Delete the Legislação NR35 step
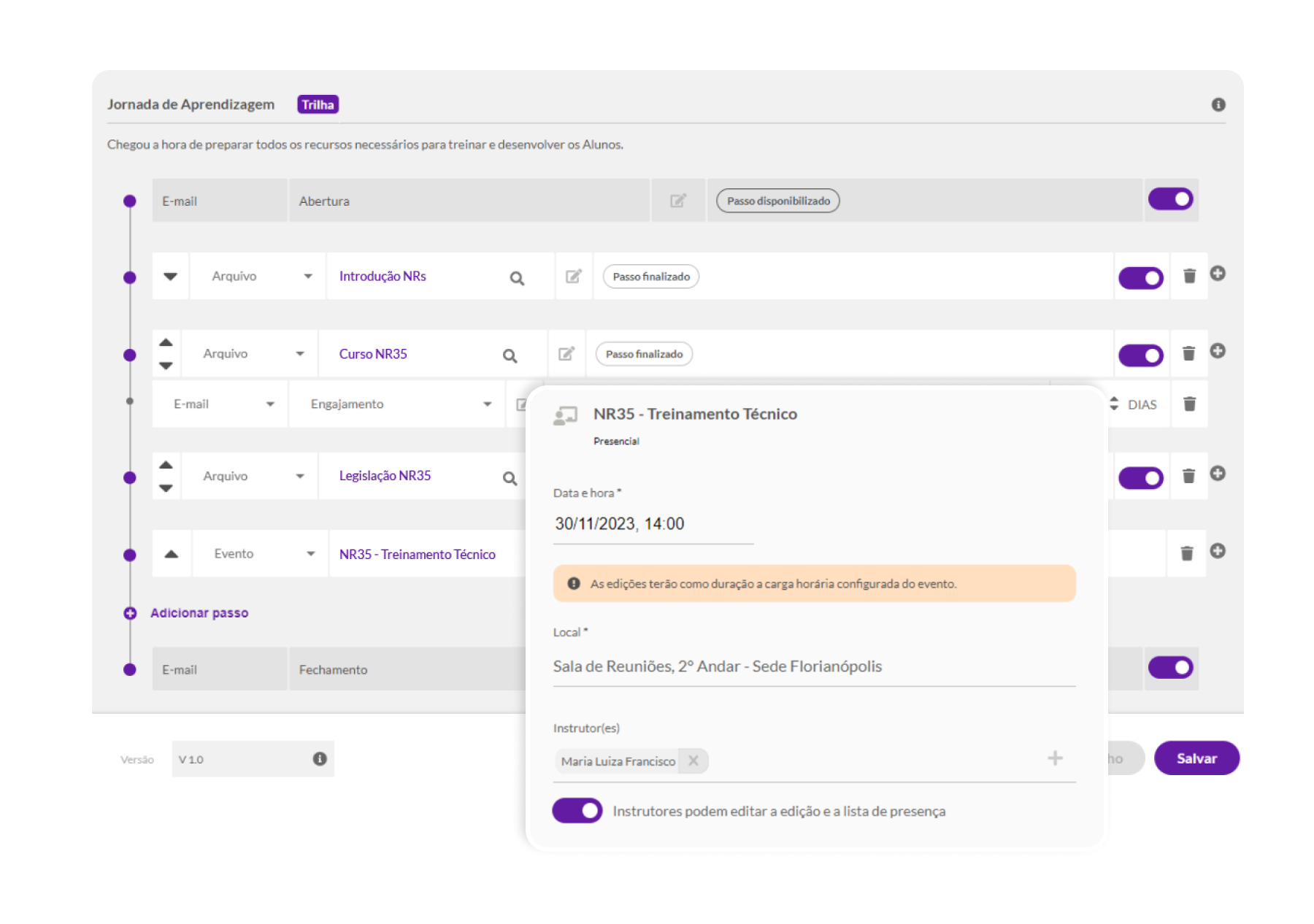 point(1188,476)
